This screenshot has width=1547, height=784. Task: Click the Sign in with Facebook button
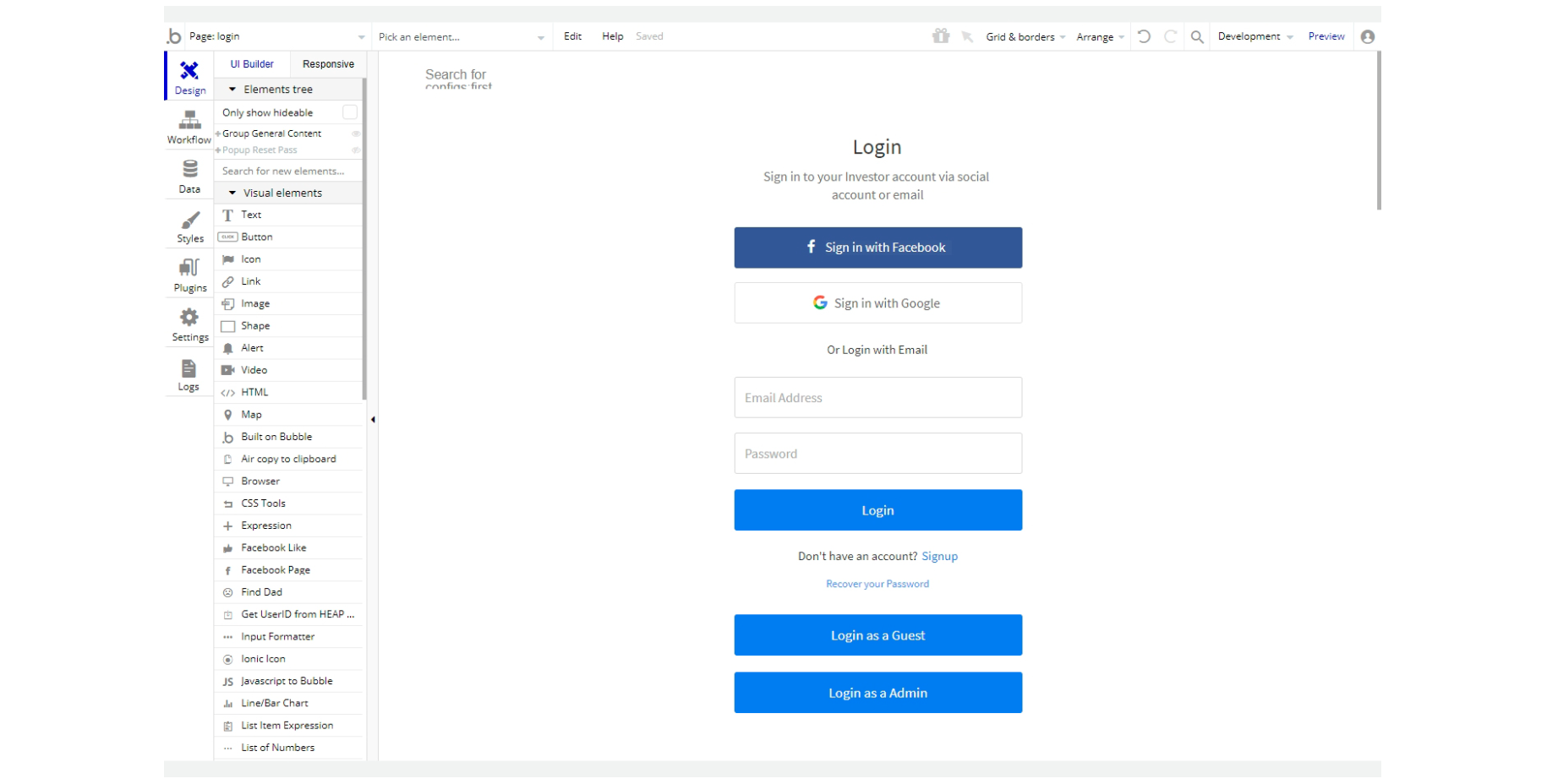877,248
